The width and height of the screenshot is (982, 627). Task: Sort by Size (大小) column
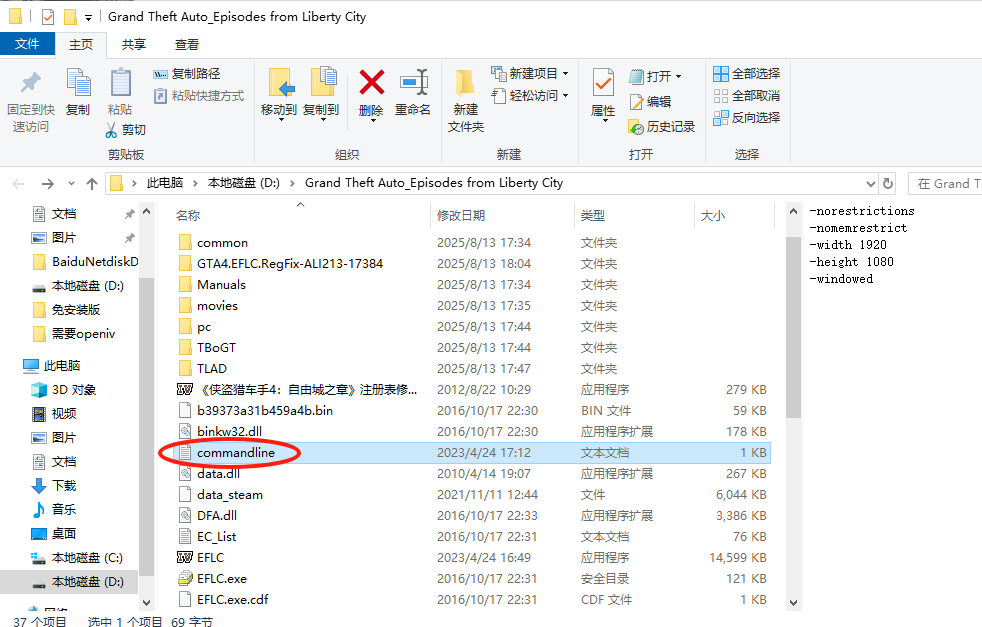pyautogui.click(x=713, y=215)
